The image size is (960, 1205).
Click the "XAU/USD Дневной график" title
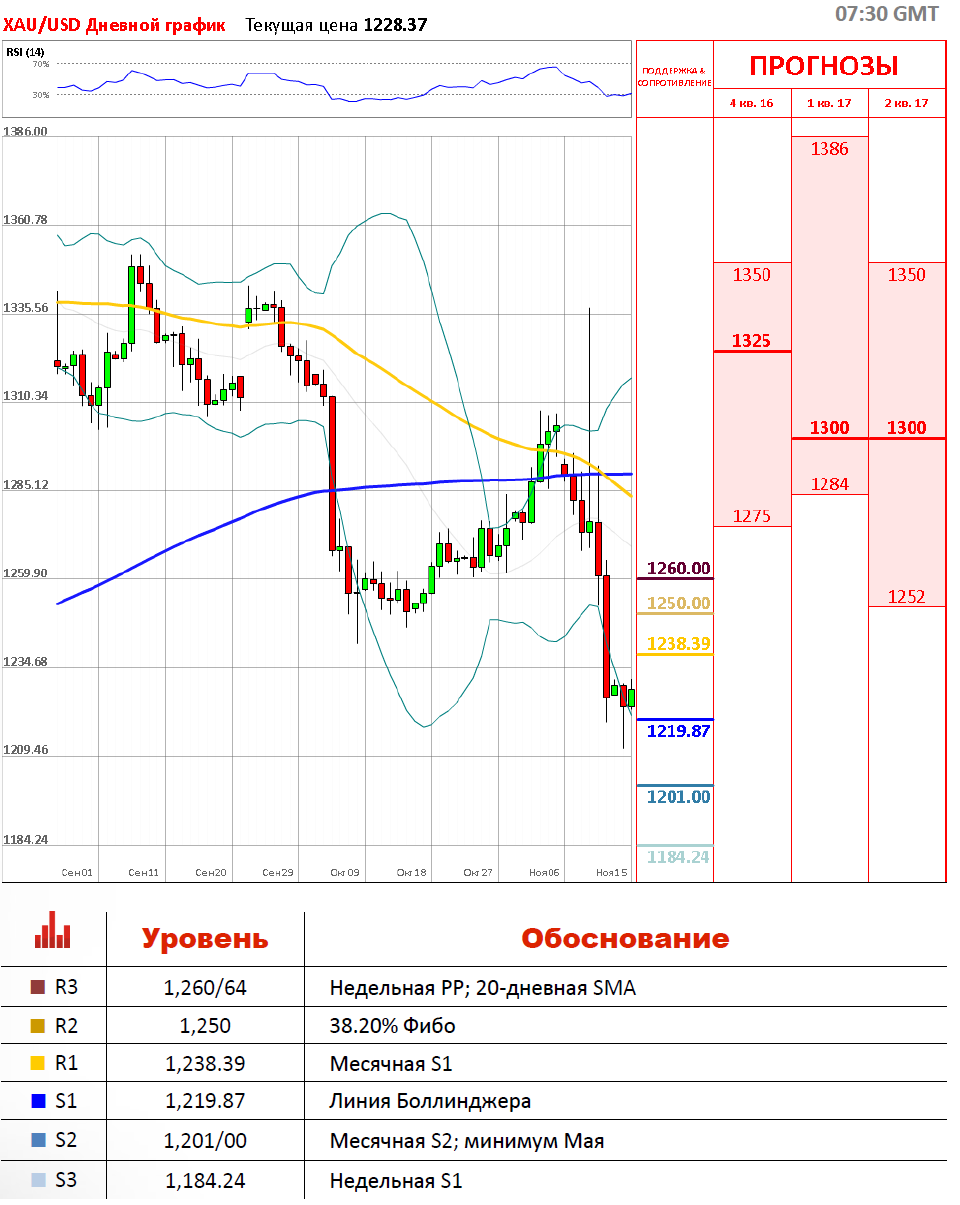click(x=115, y=25)
